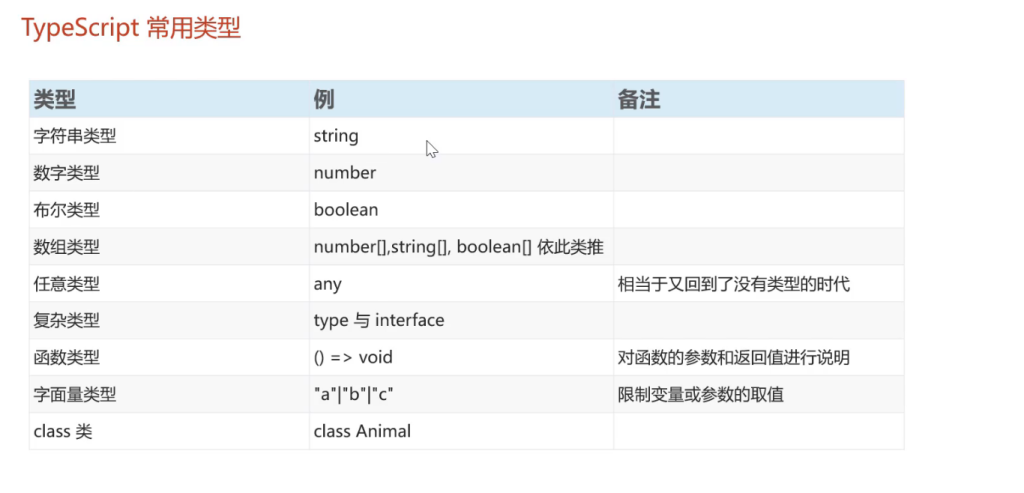Select the "type 与 interface" cell

(379, 321)
